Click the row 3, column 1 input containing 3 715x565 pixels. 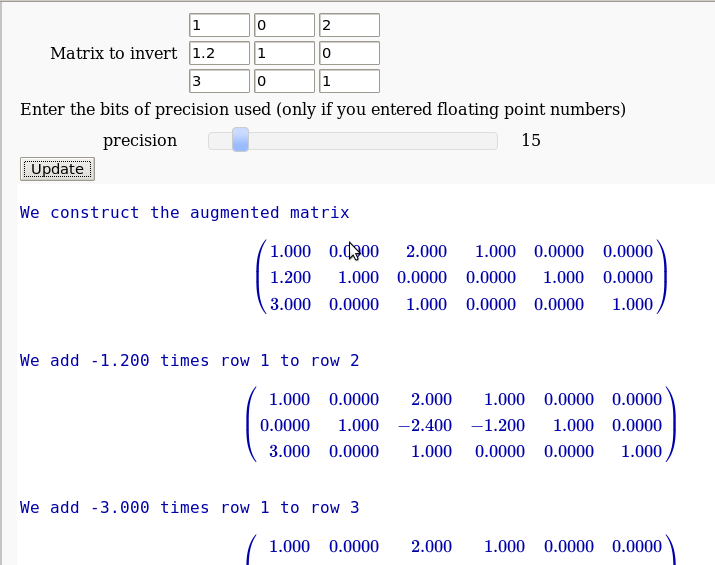[x=219, y=81]
